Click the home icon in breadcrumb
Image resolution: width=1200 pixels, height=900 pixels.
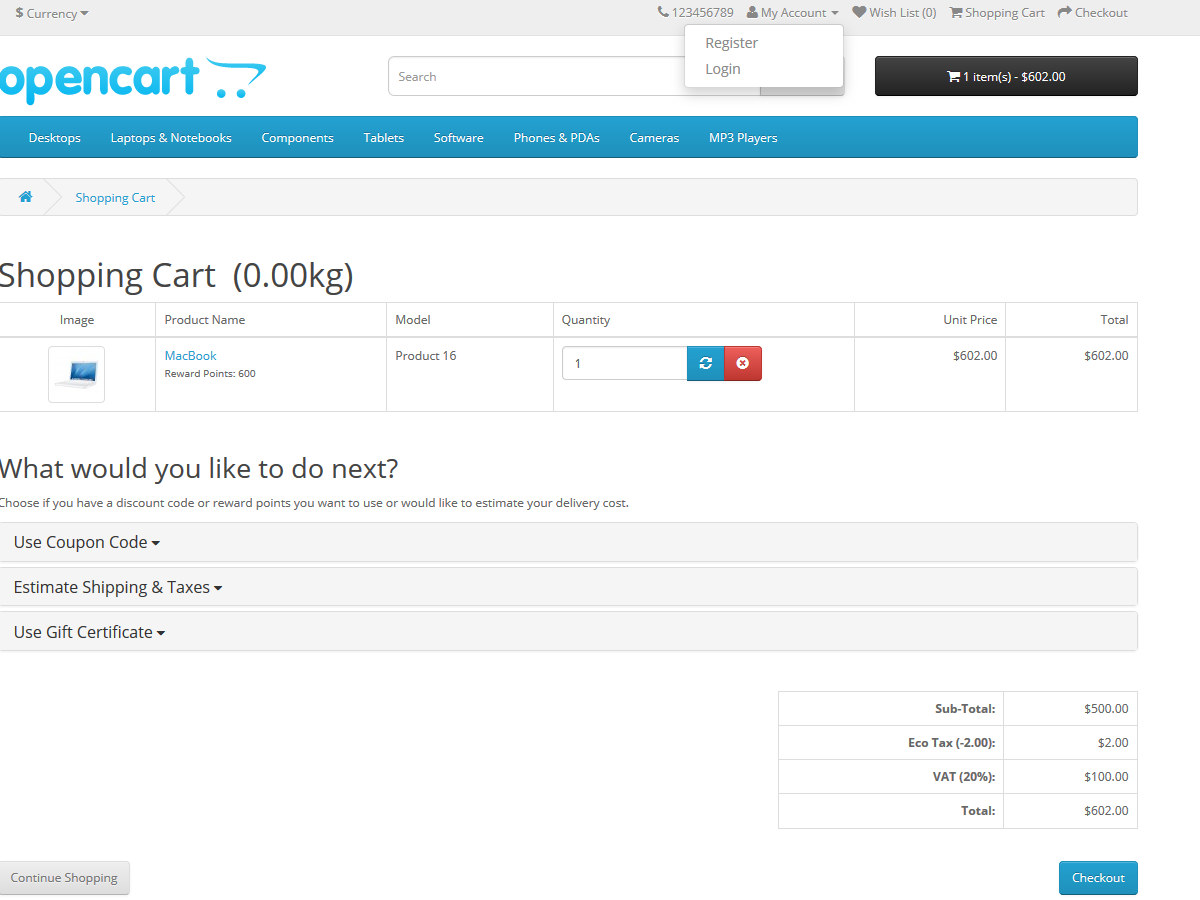[x=26, y=197]
